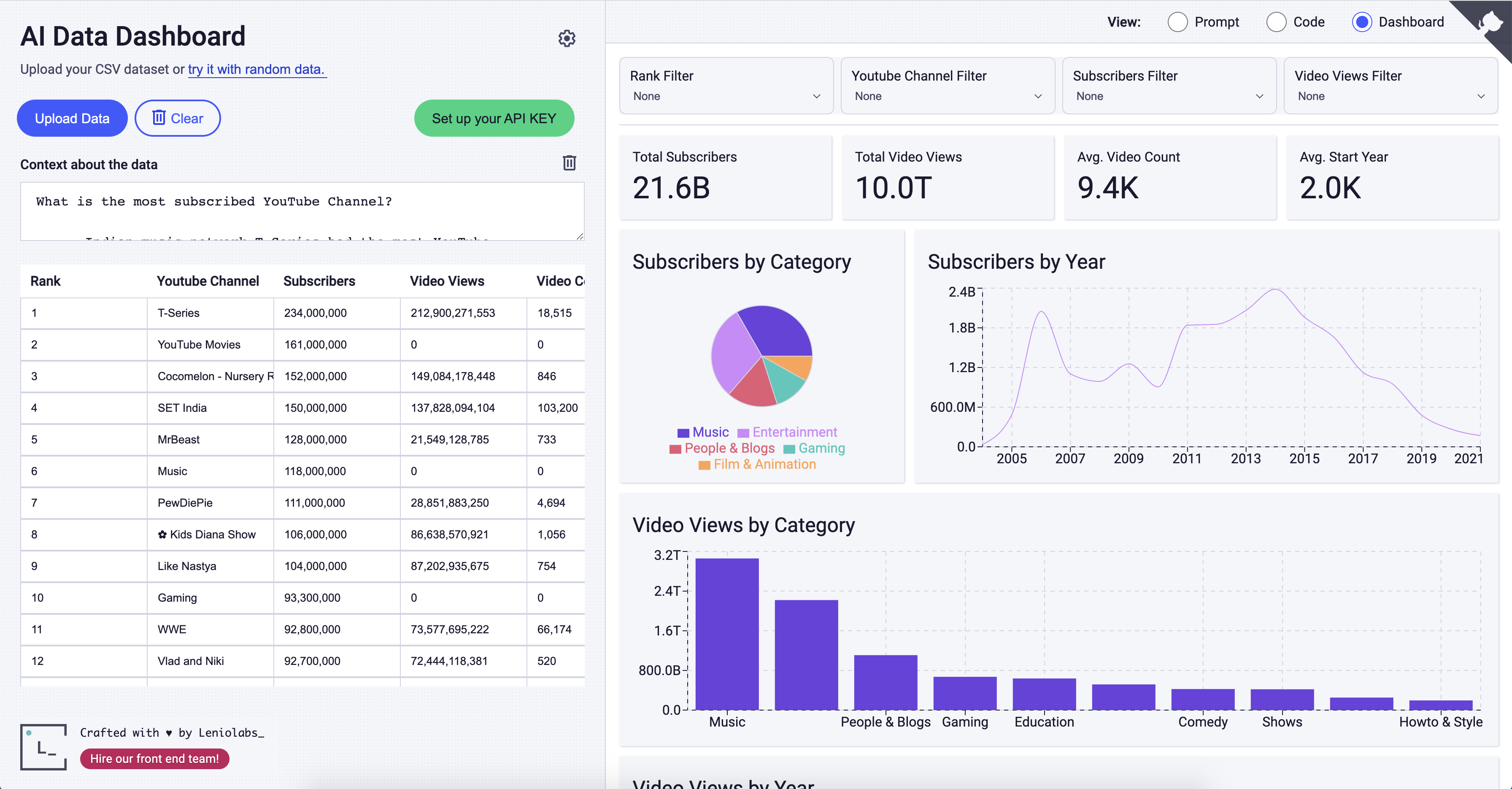Select the Like Nastya table cell

tap(210, 567)
